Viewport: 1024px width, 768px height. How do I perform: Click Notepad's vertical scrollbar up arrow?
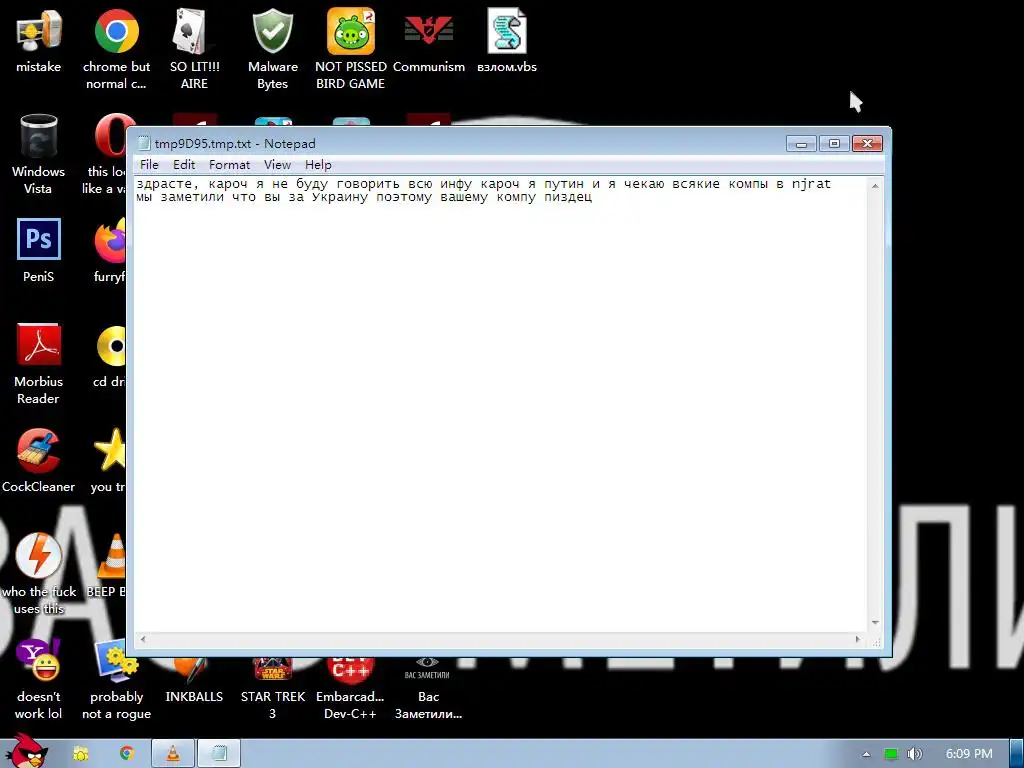pos(875,185)
